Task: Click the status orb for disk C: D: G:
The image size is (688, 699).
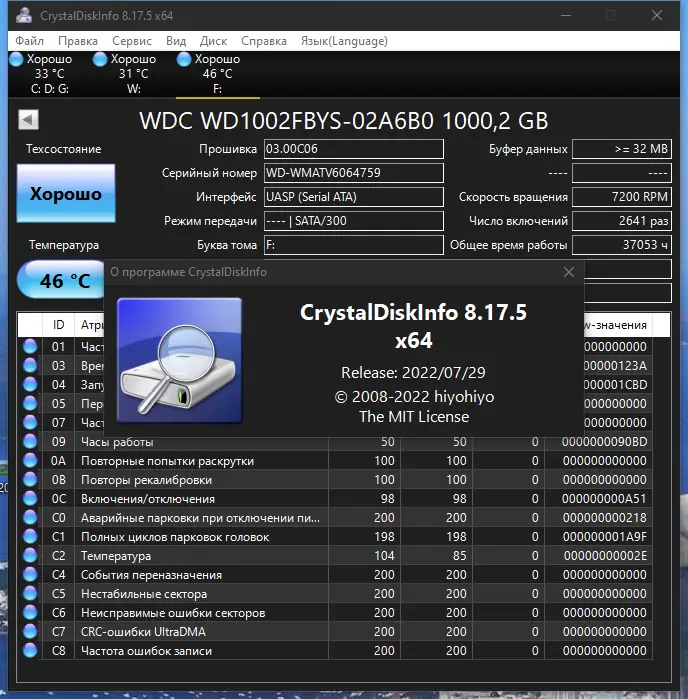Action: [16, 59]
